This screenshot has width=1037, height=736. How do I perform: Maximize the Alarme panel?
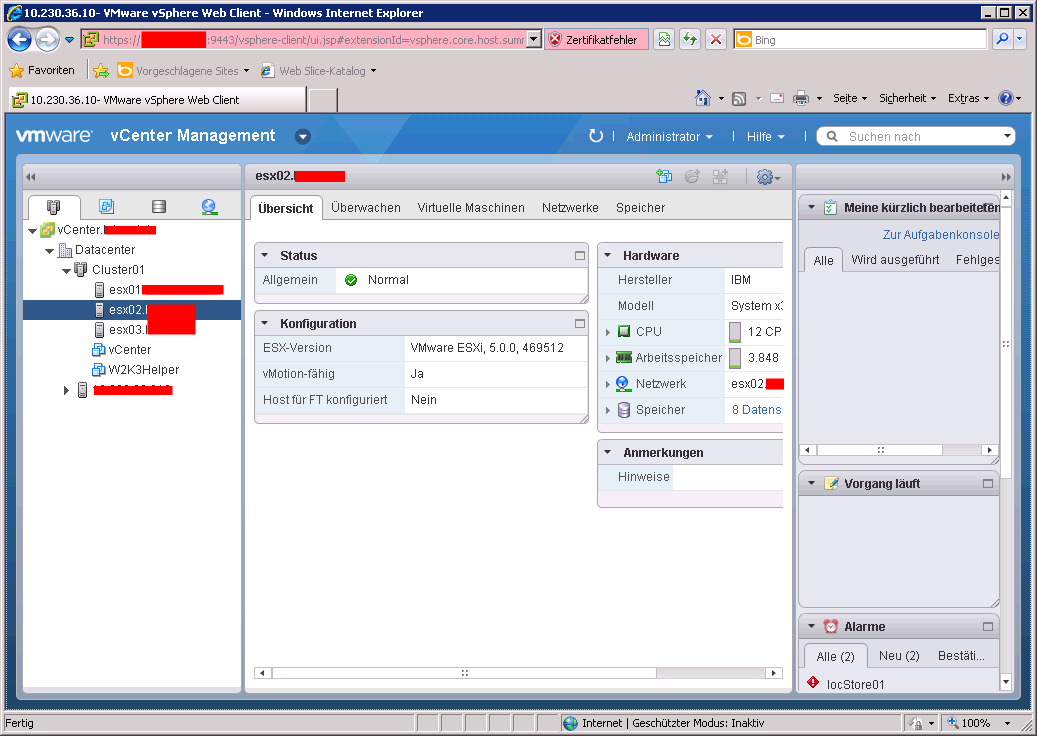pyautogui.click(x=988, y=627)
